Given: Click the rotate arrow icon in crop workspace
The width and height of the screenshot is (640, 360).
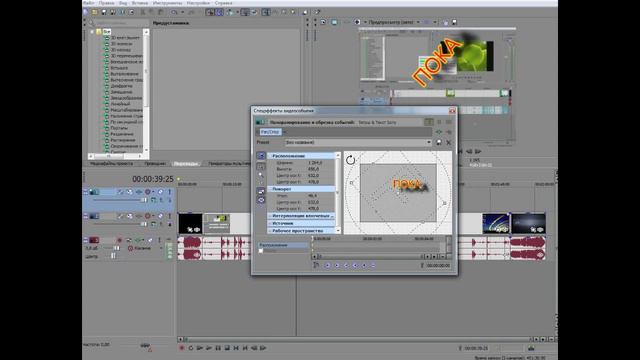Looking at the screenshot, I should [x=351, y=160].
